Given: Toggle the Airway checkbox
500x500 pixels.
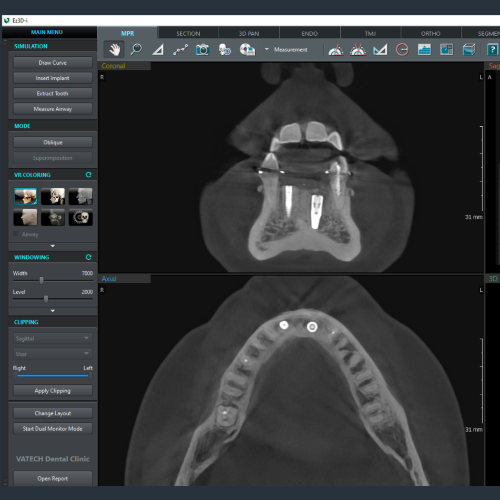Looking at the screenshot, I should click(x=16, y=234).
